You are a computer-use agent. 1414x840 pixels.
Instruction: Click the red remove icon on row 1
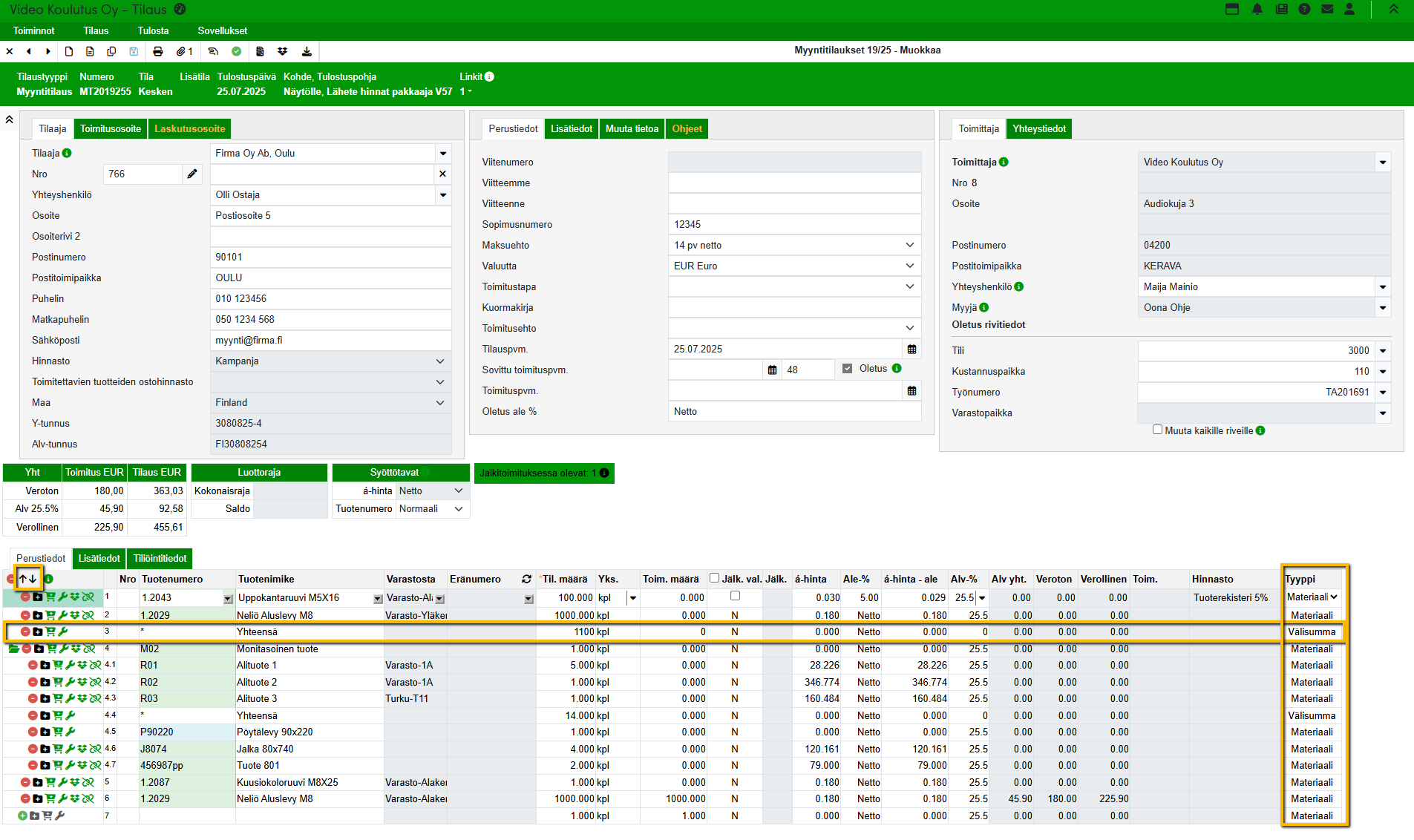[x=25, y=597]
